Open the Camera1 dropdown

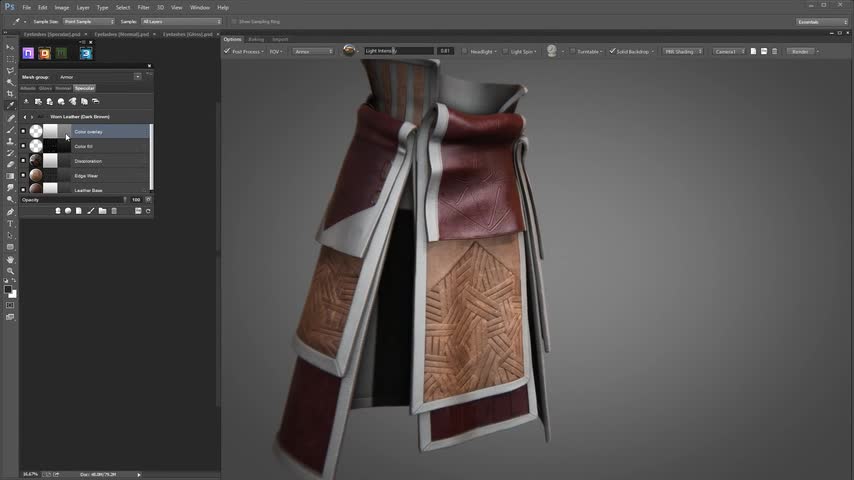pos(729,51)
